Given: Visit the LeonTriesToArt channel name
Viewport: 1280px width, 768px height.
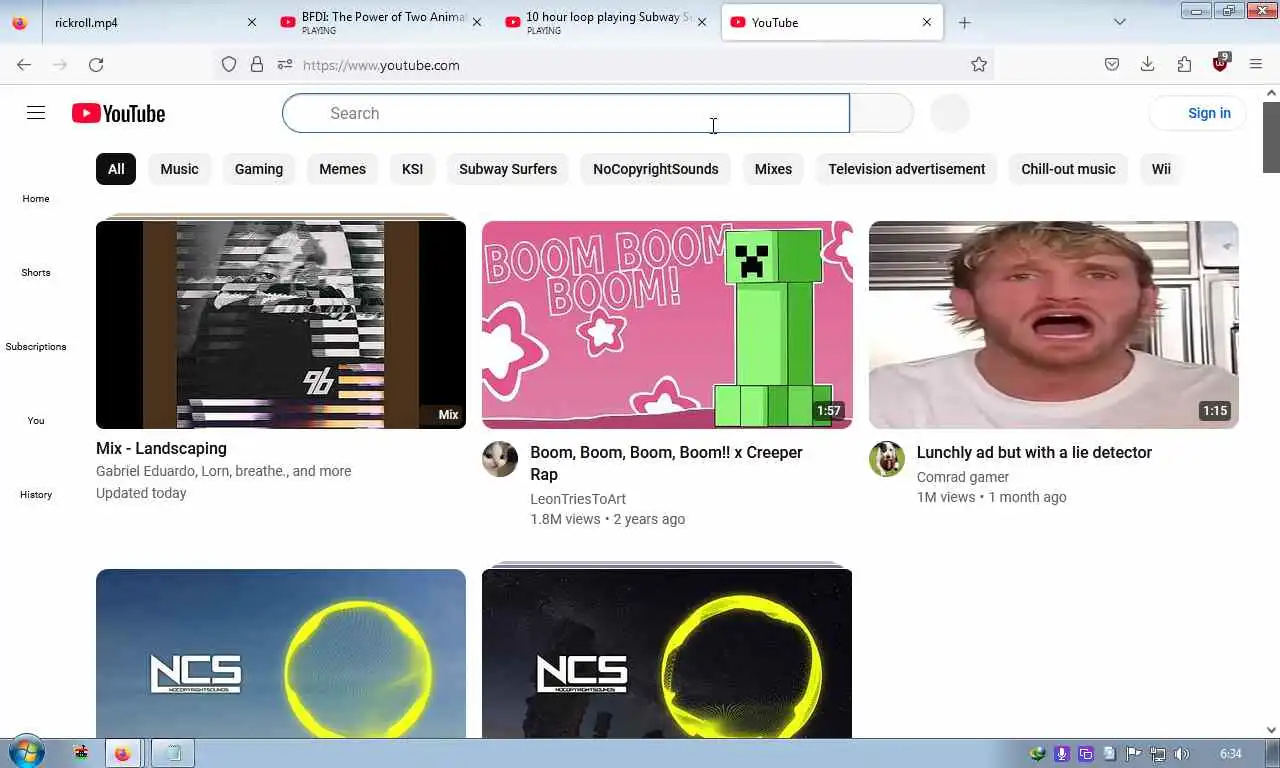Looking at the screenshot, I should (578, 498).
